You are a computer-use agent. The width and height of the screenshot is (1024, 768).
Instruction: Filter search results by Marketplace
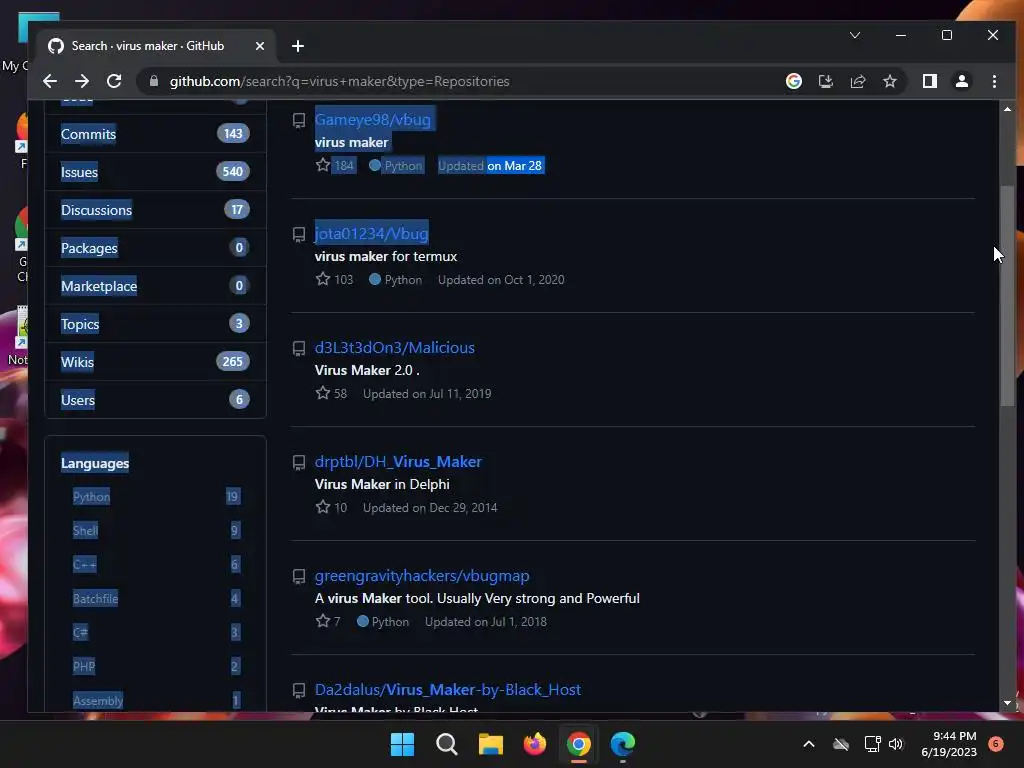point(155,286)
